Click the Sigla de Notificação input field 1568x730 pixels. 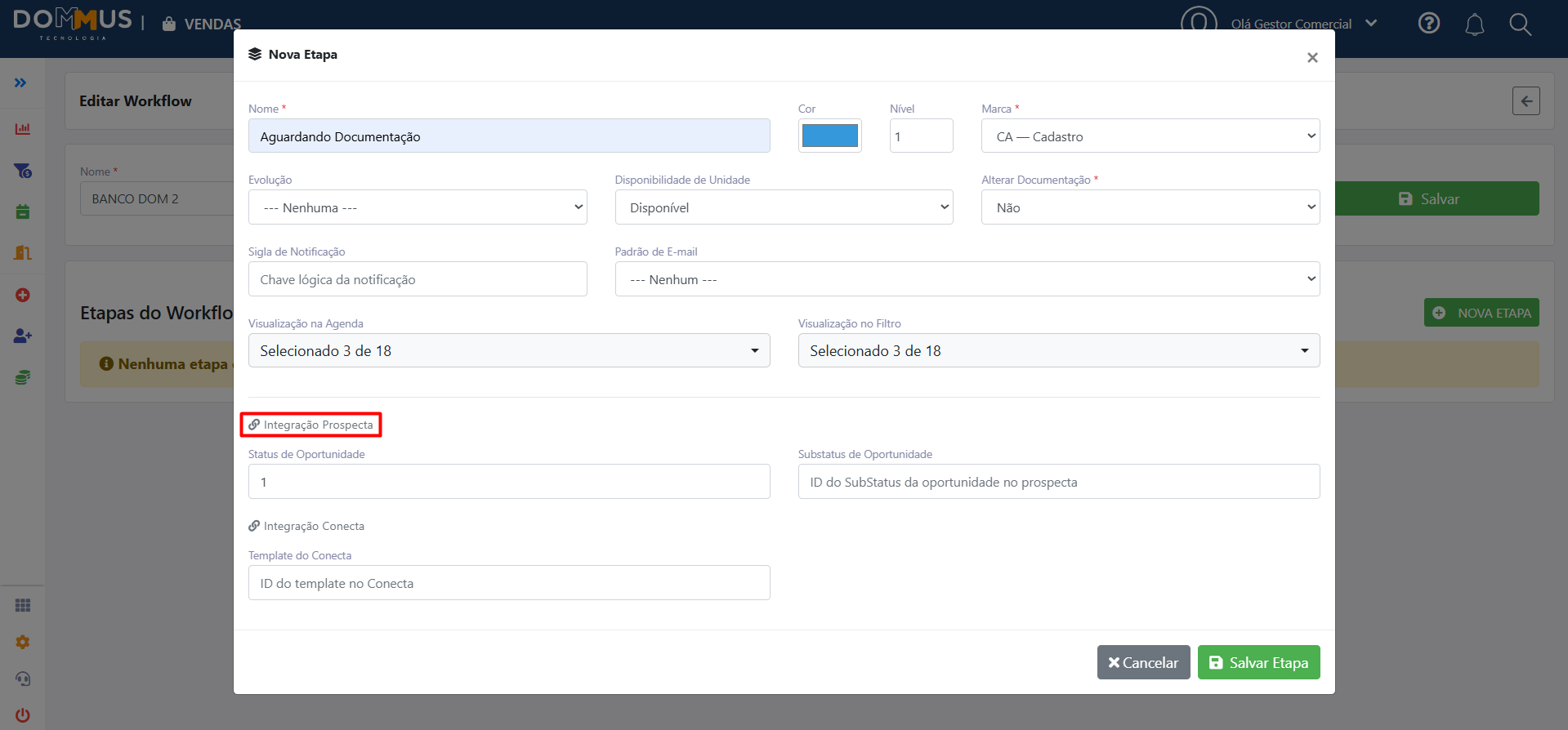pyautogui.click(x=418, y=279)
